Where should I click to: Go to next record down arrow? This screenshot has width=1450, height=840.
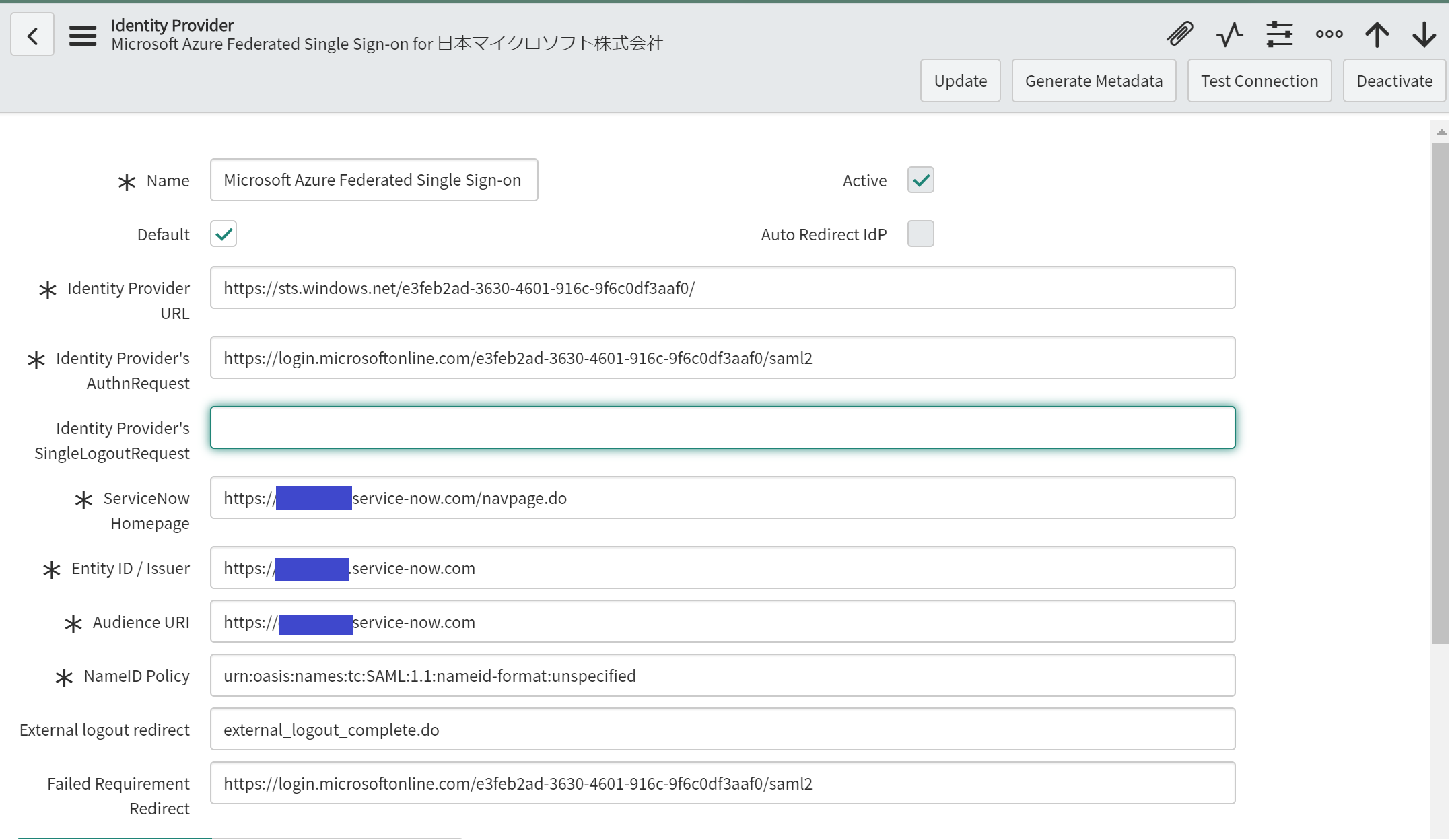coord(1424,34)
